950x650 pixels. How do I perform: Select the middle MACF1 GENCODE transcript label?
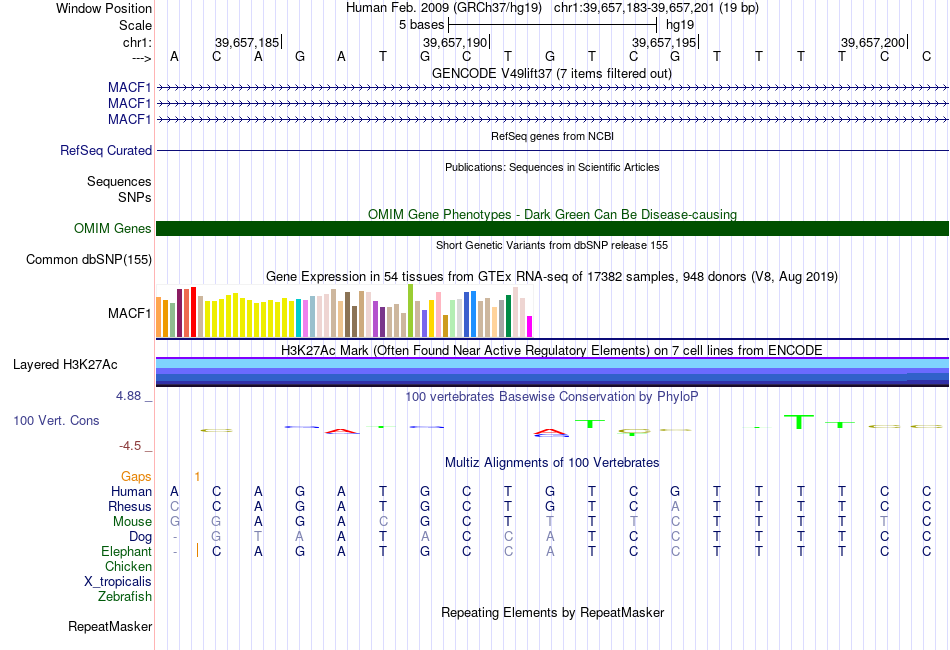tap(129, 104)
